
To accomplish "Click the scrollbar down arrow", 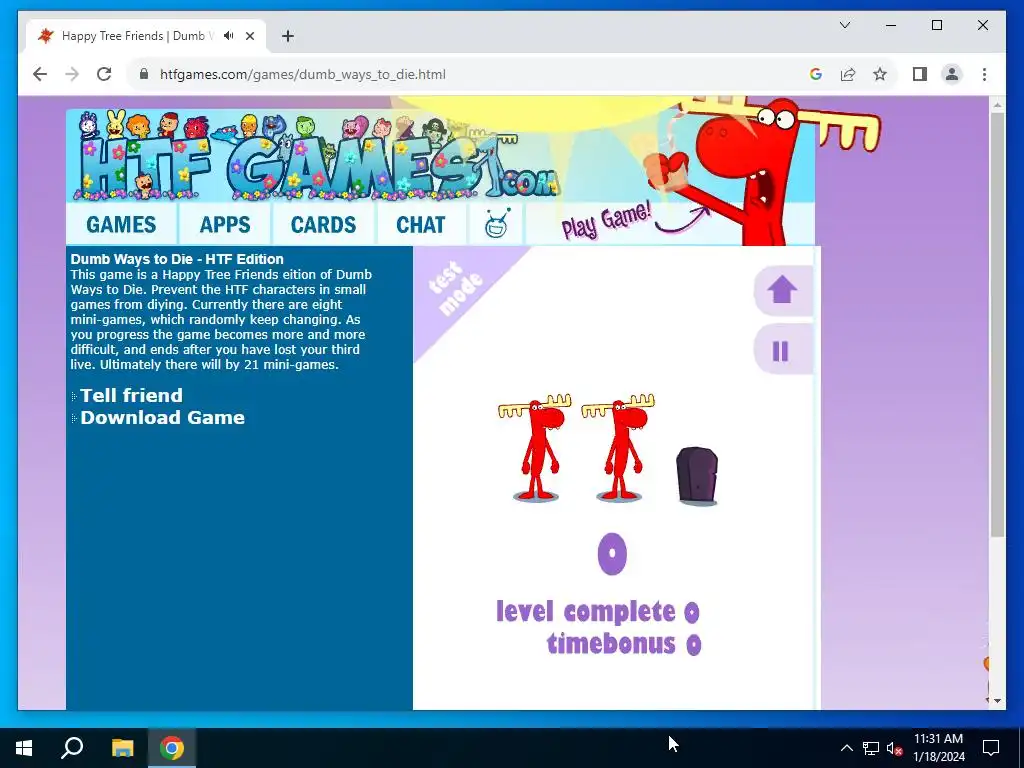I will click(997, 701).
